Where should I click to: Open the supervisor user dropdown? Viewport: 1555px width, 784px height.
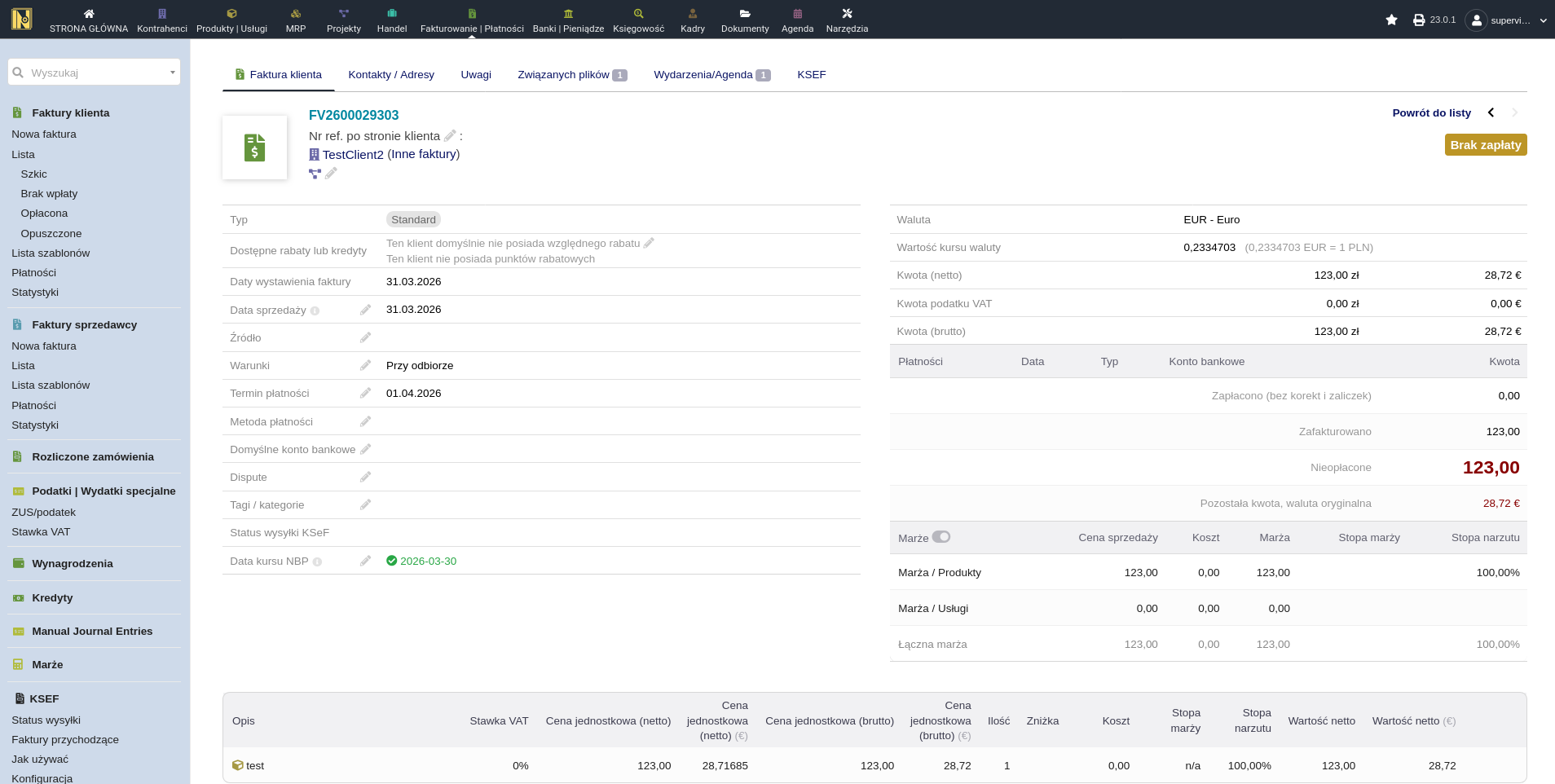(x=1506, y=20)
